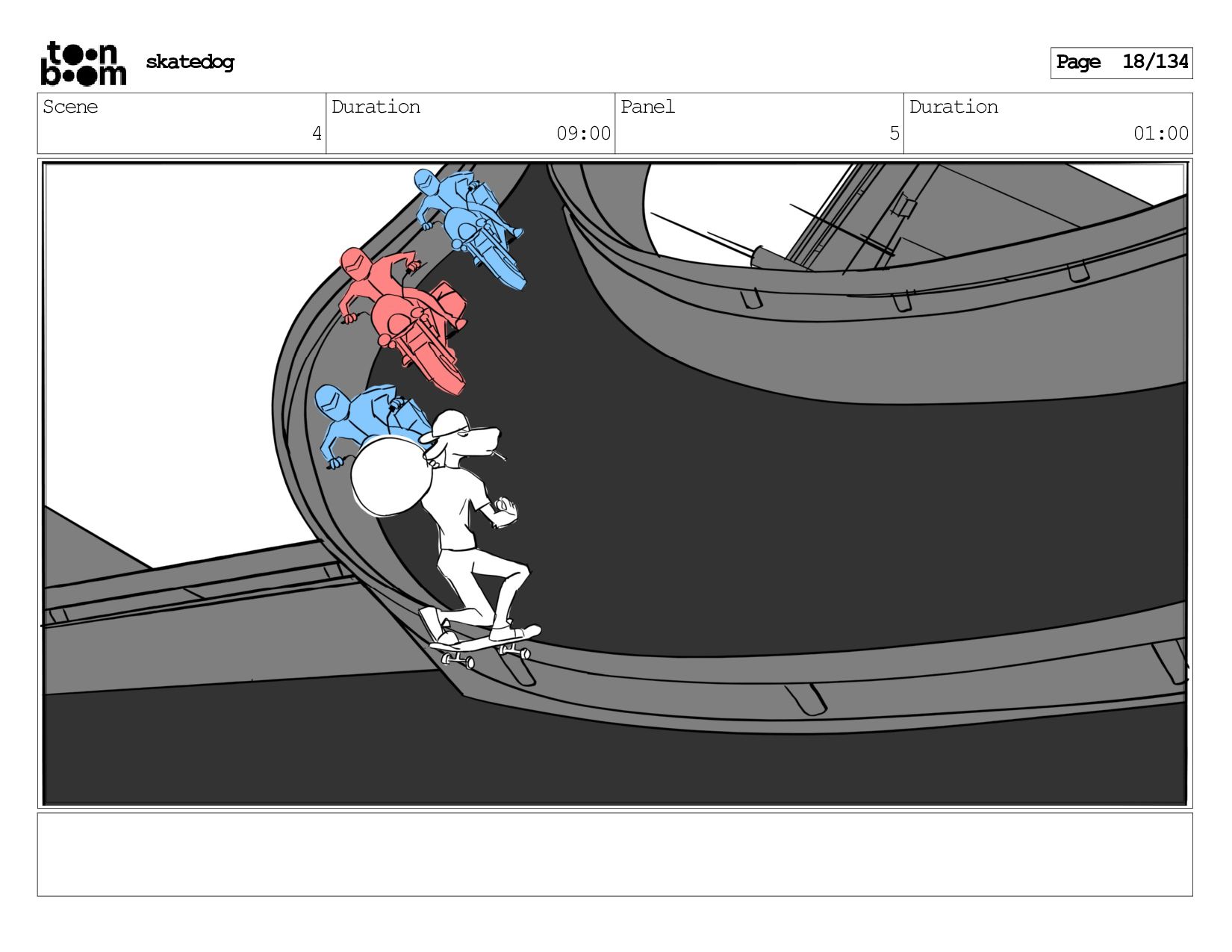Viewport: 1232px width, 952px height.
Task: Click the storyboard panel thumbnail image
Action: click(x=615, y=483)
